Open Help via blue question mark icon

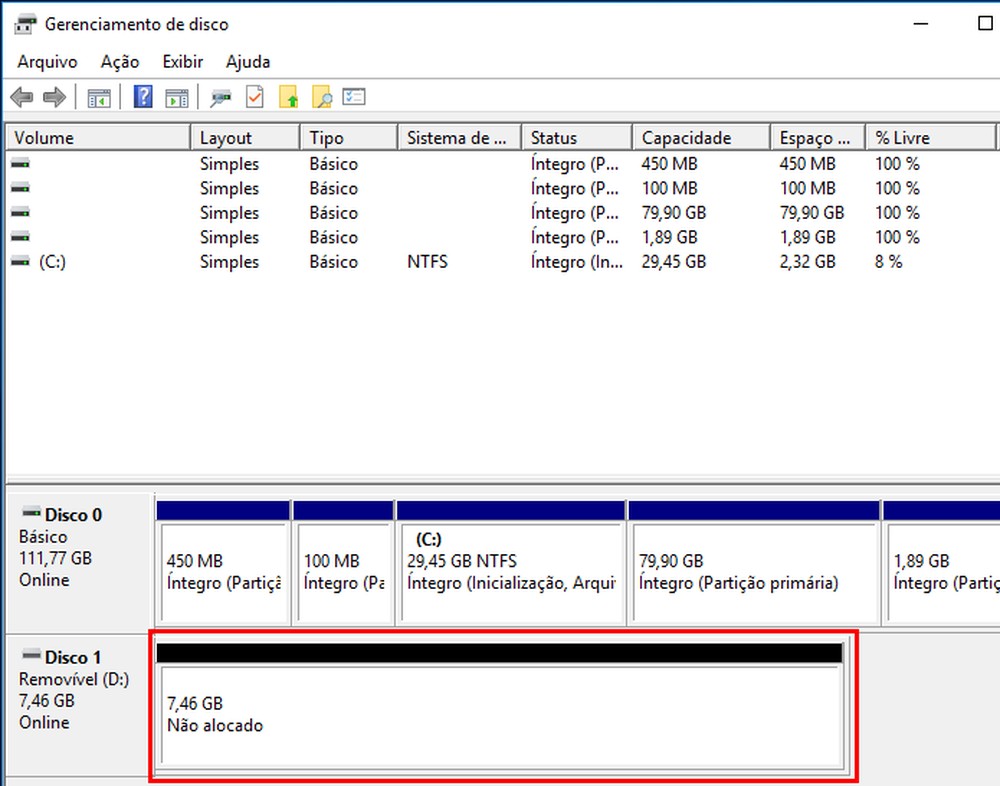pyautogui.click(x=143, y=97)
